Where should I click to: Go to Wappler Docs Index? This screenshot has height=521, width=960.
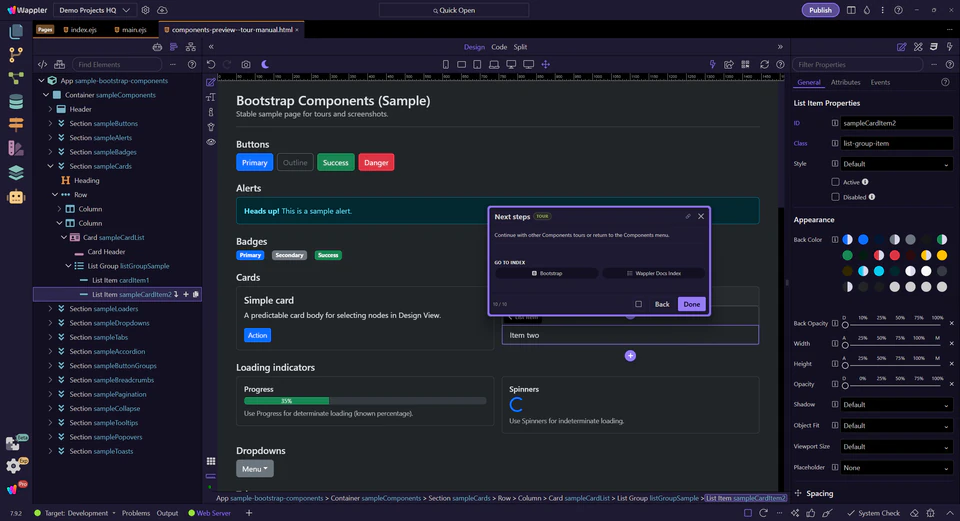[x=653, y=273]
